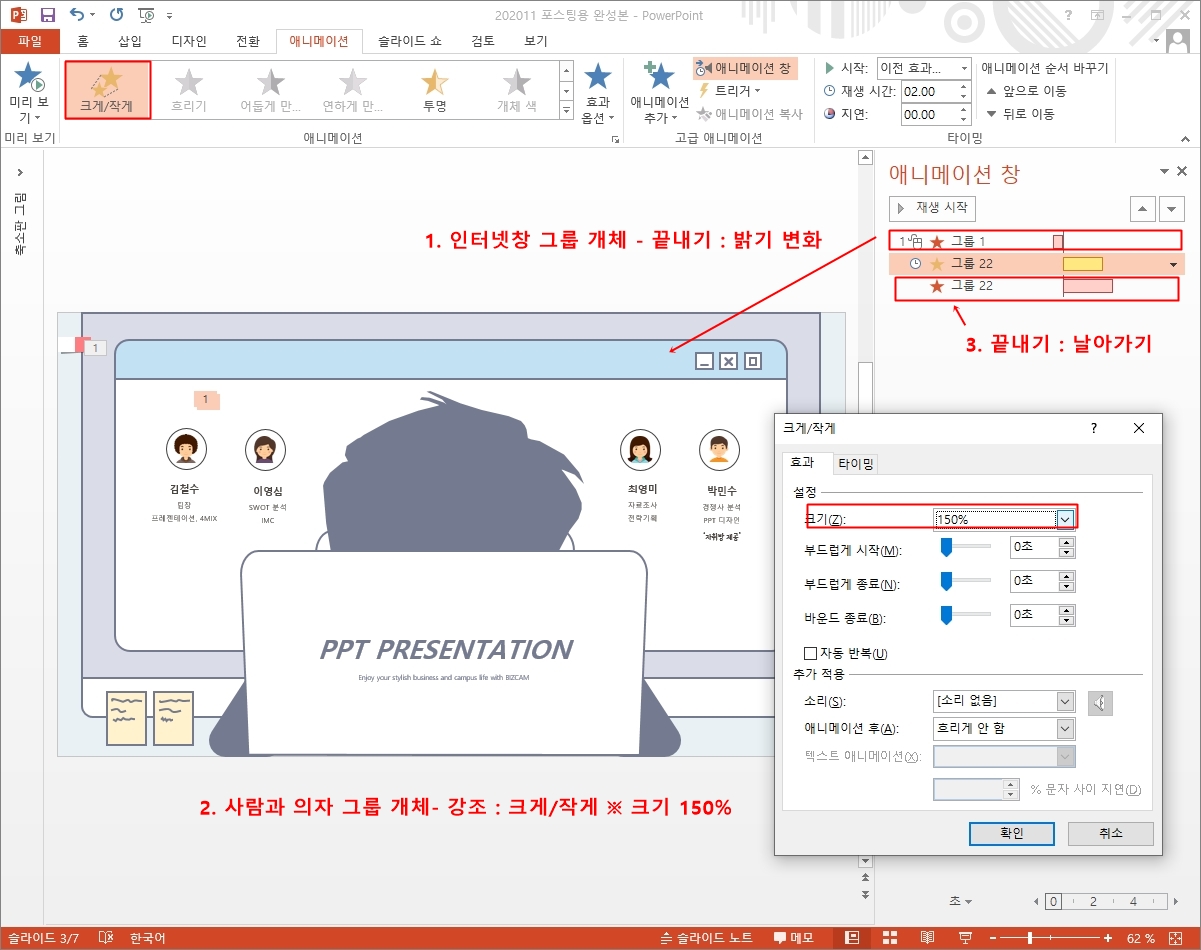Viewport: 1201px width, 950px height.
Task: Open animation pane options dropdown arrow
Action: pos(1163,172)
